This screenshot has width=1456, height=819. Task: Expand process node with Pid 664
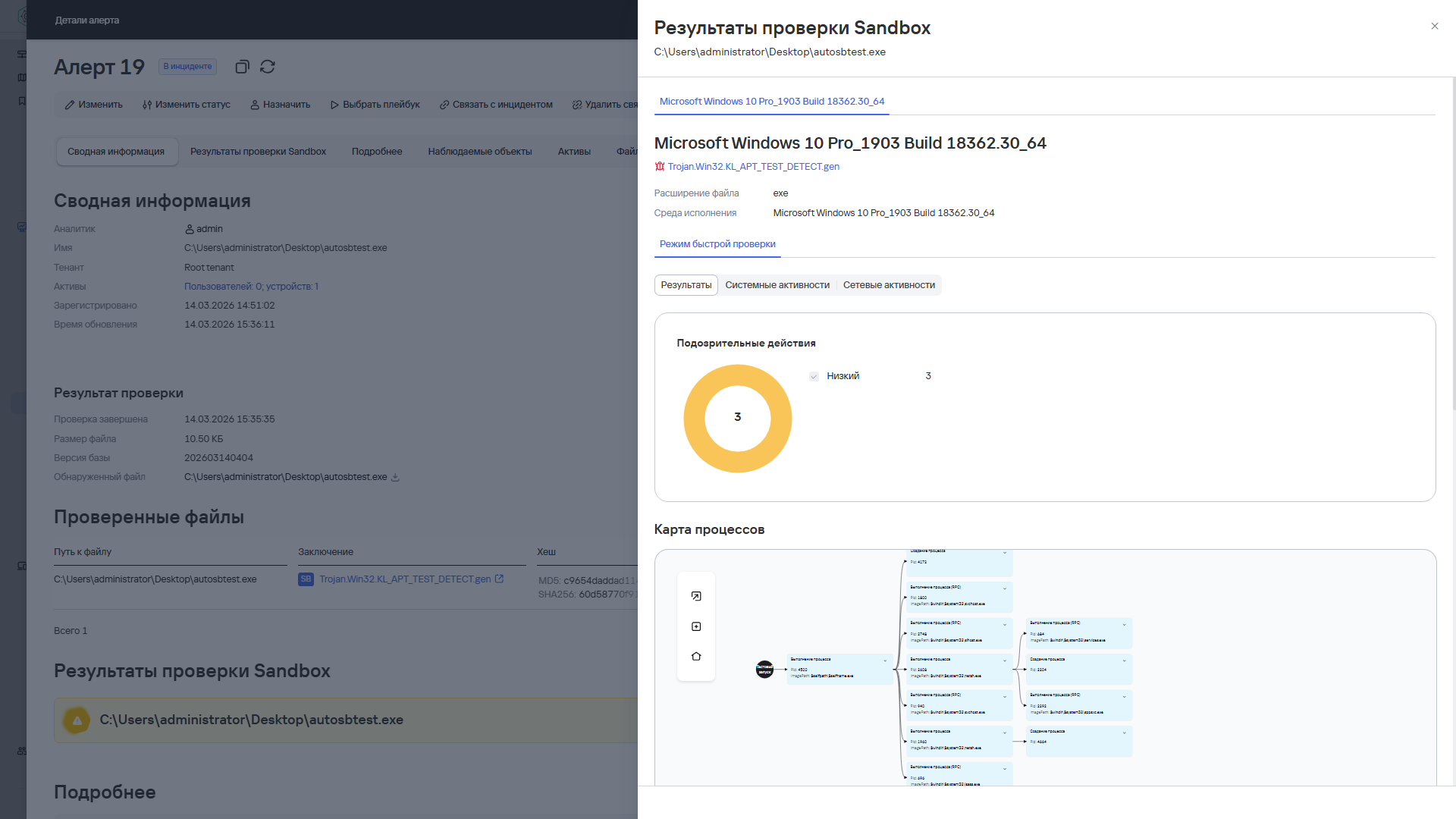pyautogui.click(x=1124, y=624)
